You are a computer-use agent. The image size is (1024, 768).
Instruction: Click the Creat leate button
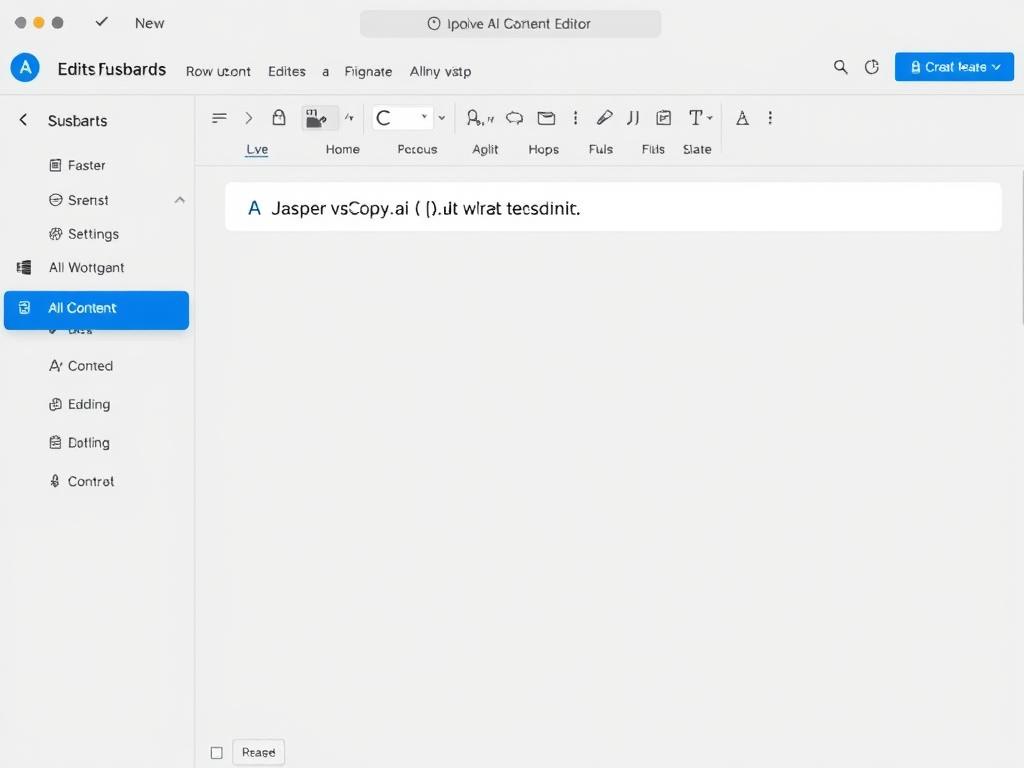[x=953, y=66]
